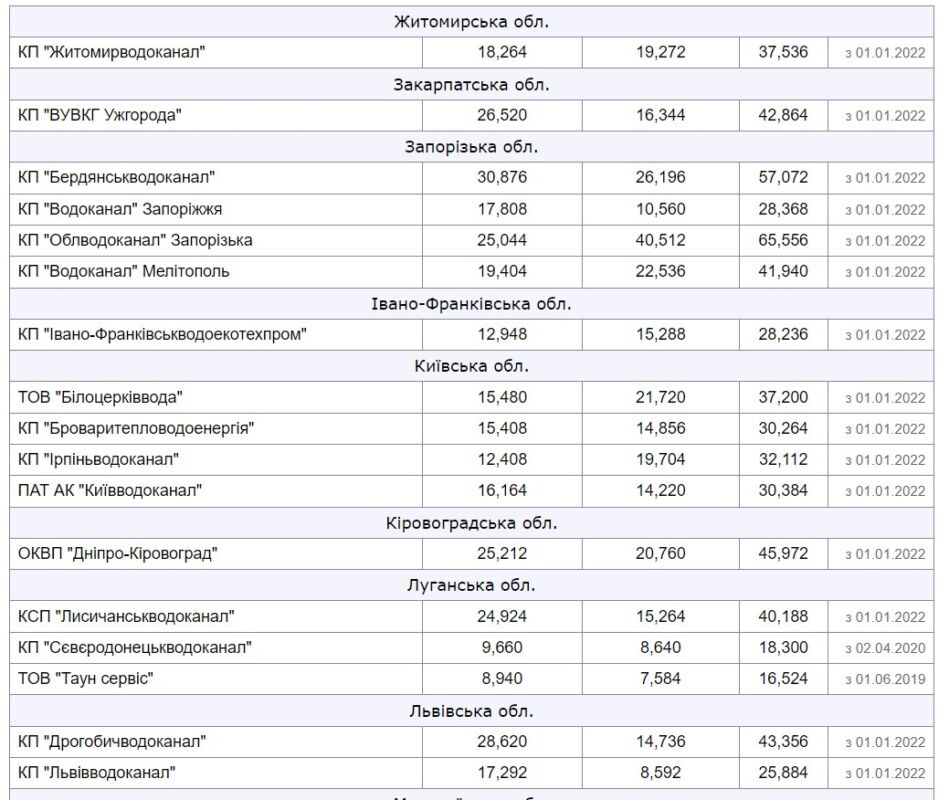
Task: Click ПАТ АК "Київводоканал" company name
Action: 110,490
